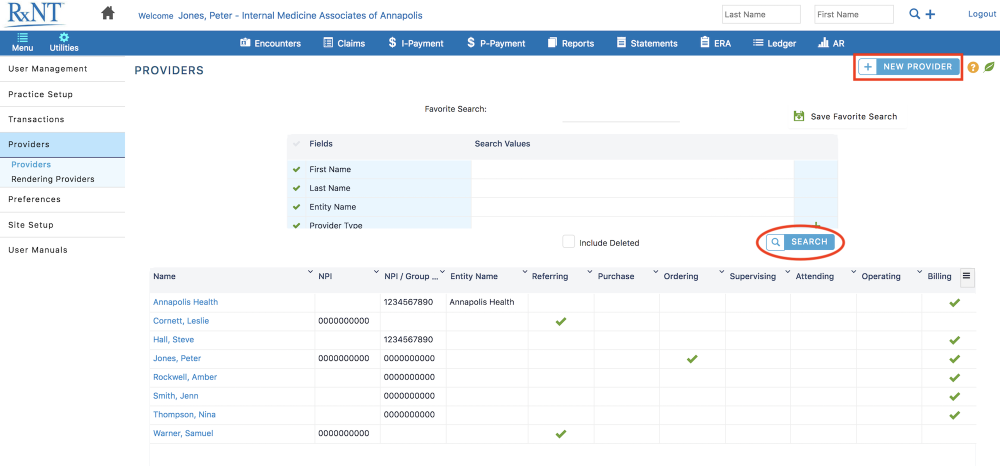Open Rendering Providers in the sidebar
The width and height of the screenshot is (1000, 466).
(53, 179)
